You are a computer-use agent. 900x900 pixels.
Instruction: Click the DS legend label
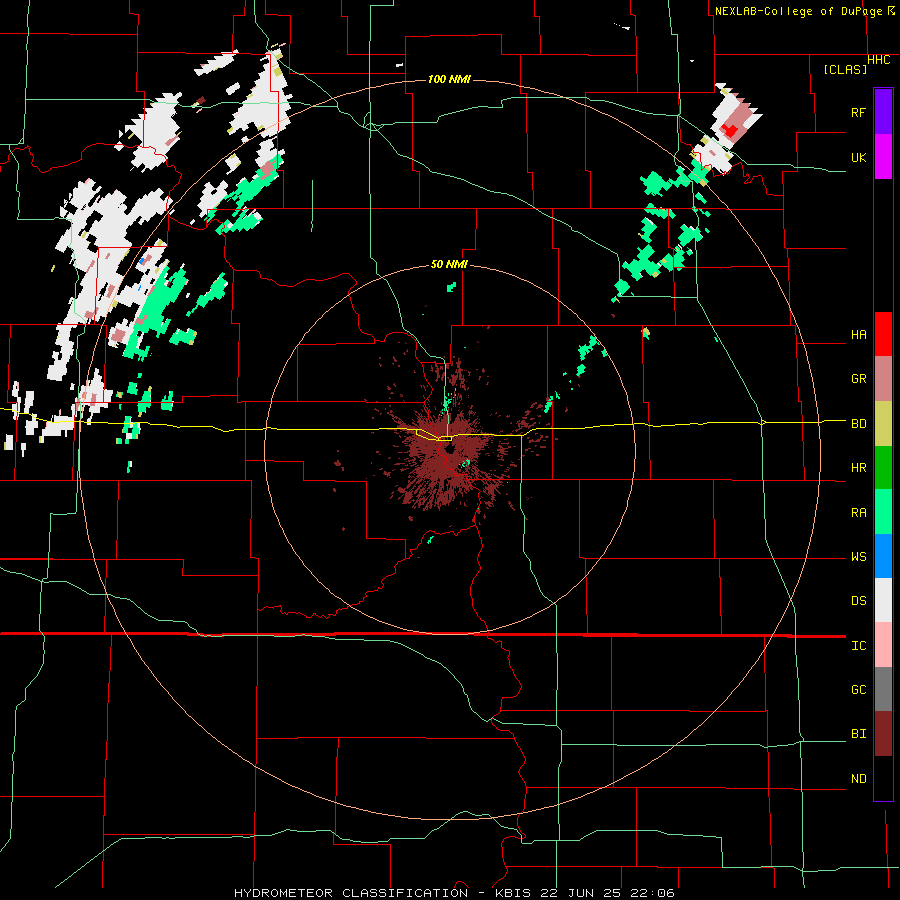(858, 601)
